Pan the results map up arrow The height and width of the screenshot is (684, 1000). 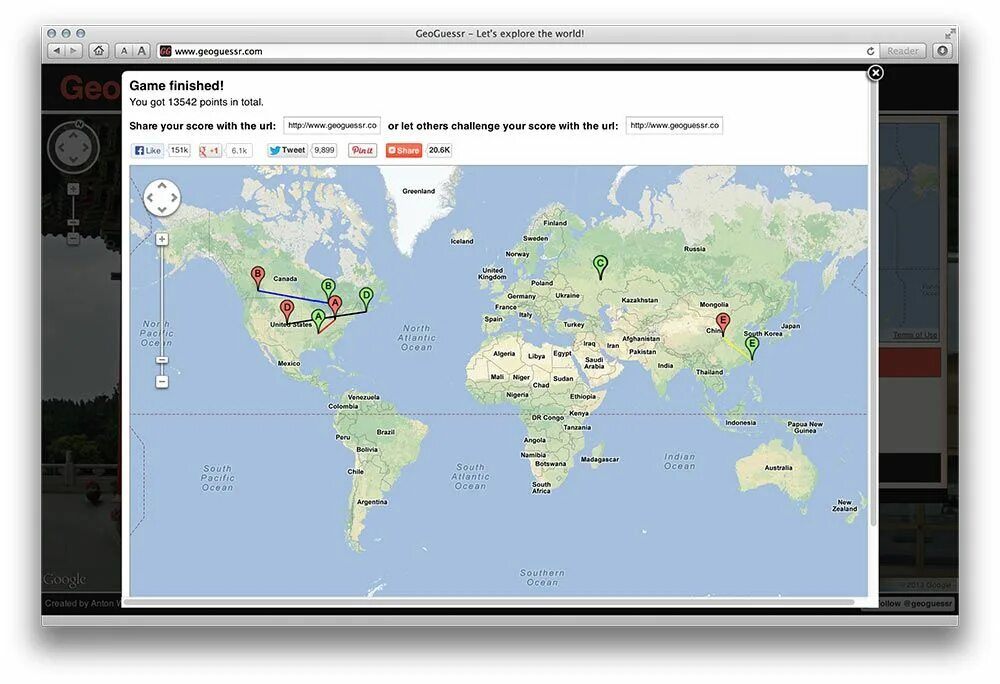(x=162, y=186)
